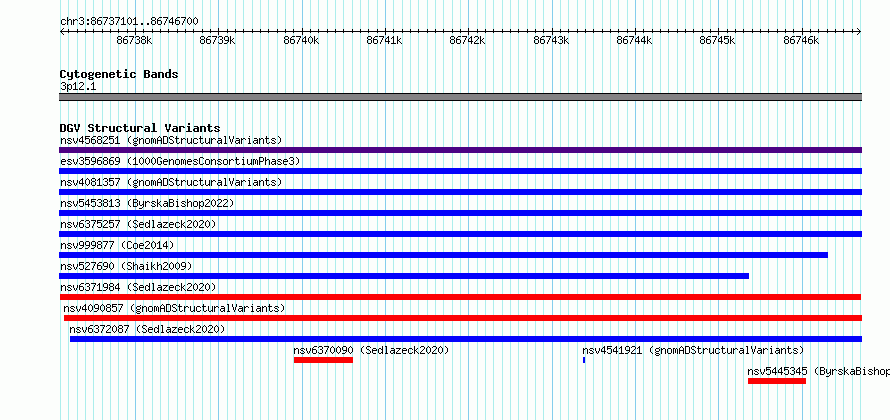
Task: Click the red nsv4090857 variant bar
Action: (463, 318)
